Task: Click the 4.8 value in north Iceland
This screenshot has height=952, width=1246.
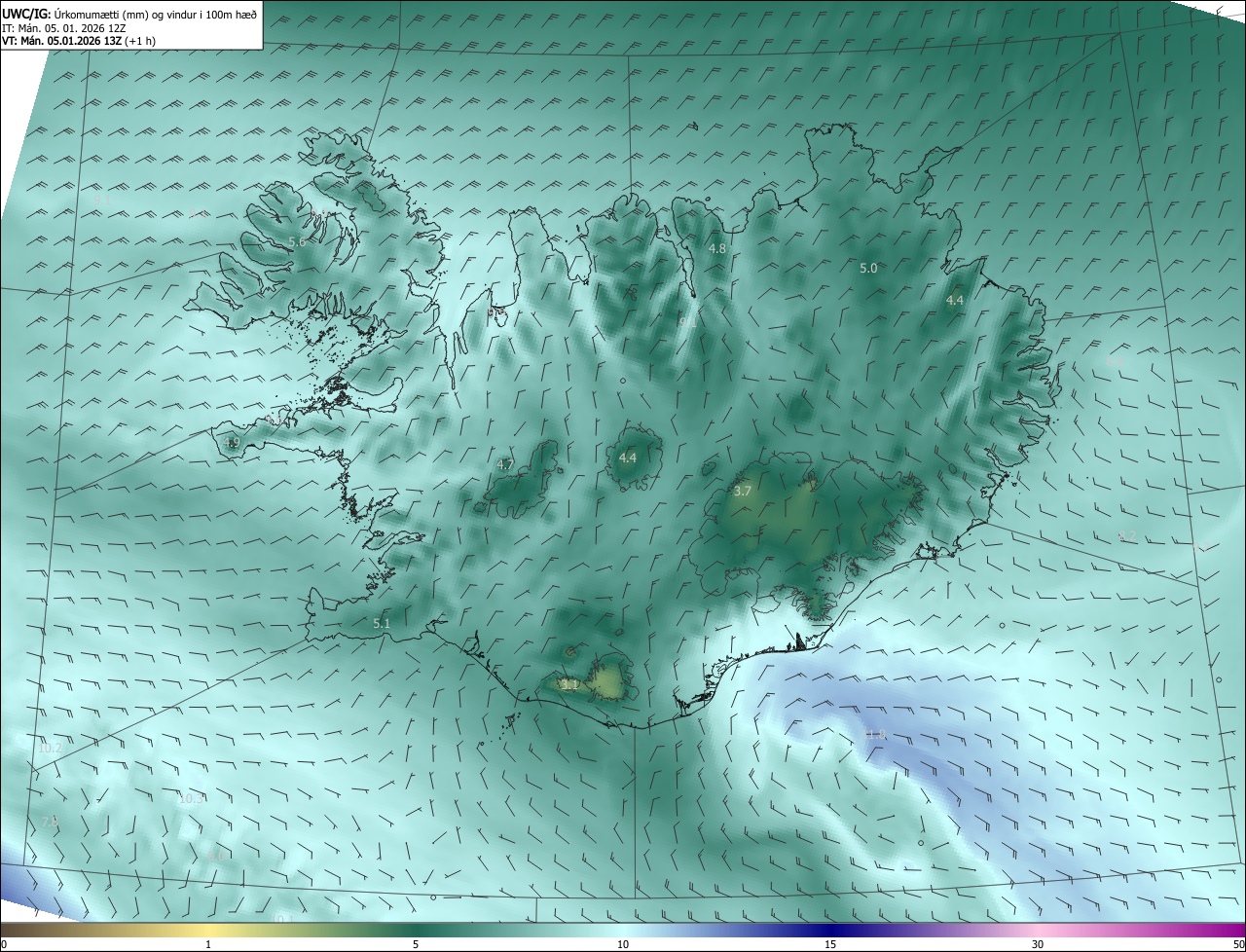Action: coord(717,249)
